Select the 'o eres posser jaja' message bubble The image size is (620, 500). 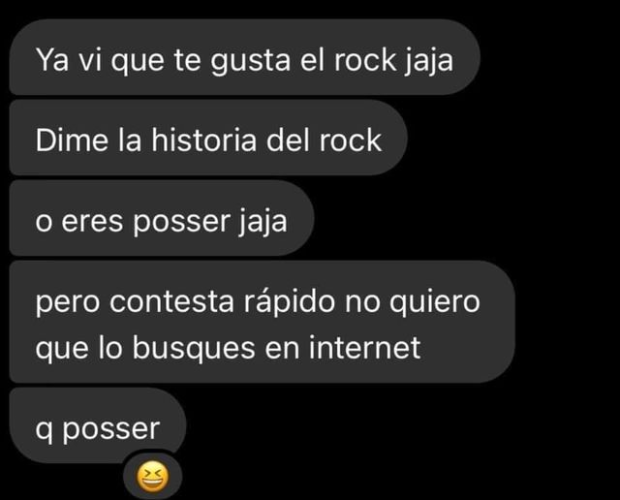point(162,218)
